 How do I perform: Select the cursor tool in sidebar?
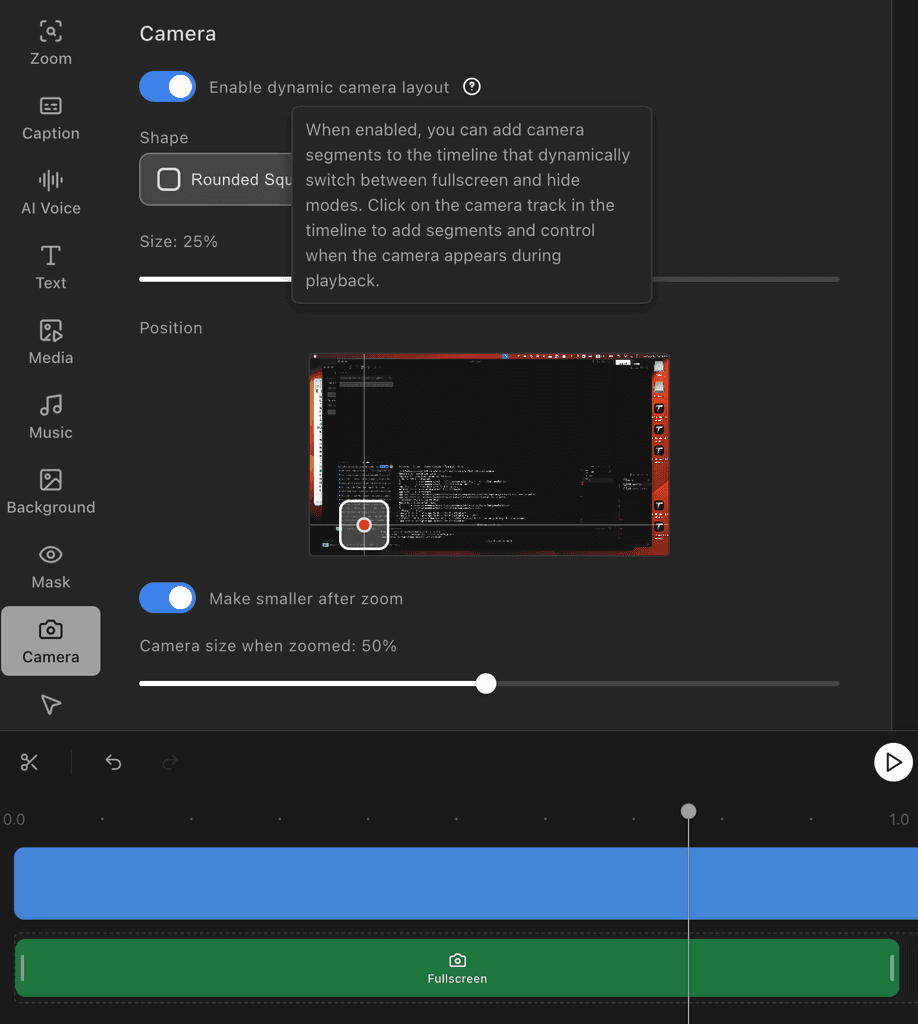click(51, 706)
